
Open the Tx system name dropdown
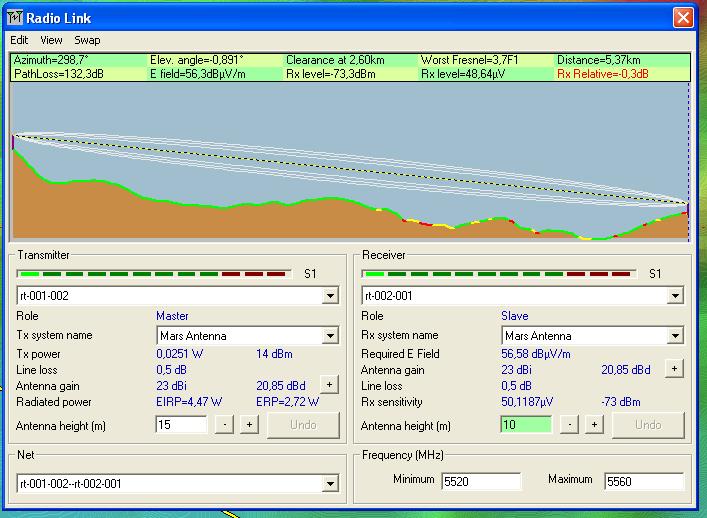click(330, 336)
